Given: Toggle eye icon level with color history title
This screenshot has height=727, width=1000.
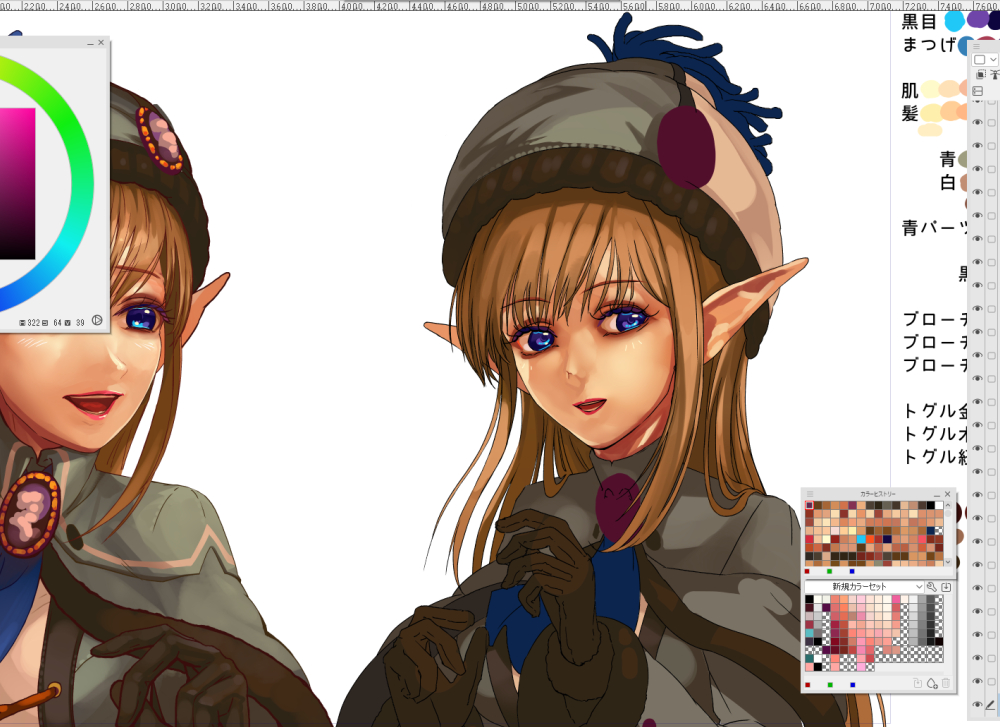Looking at the screenshot, I should [977, 495].
